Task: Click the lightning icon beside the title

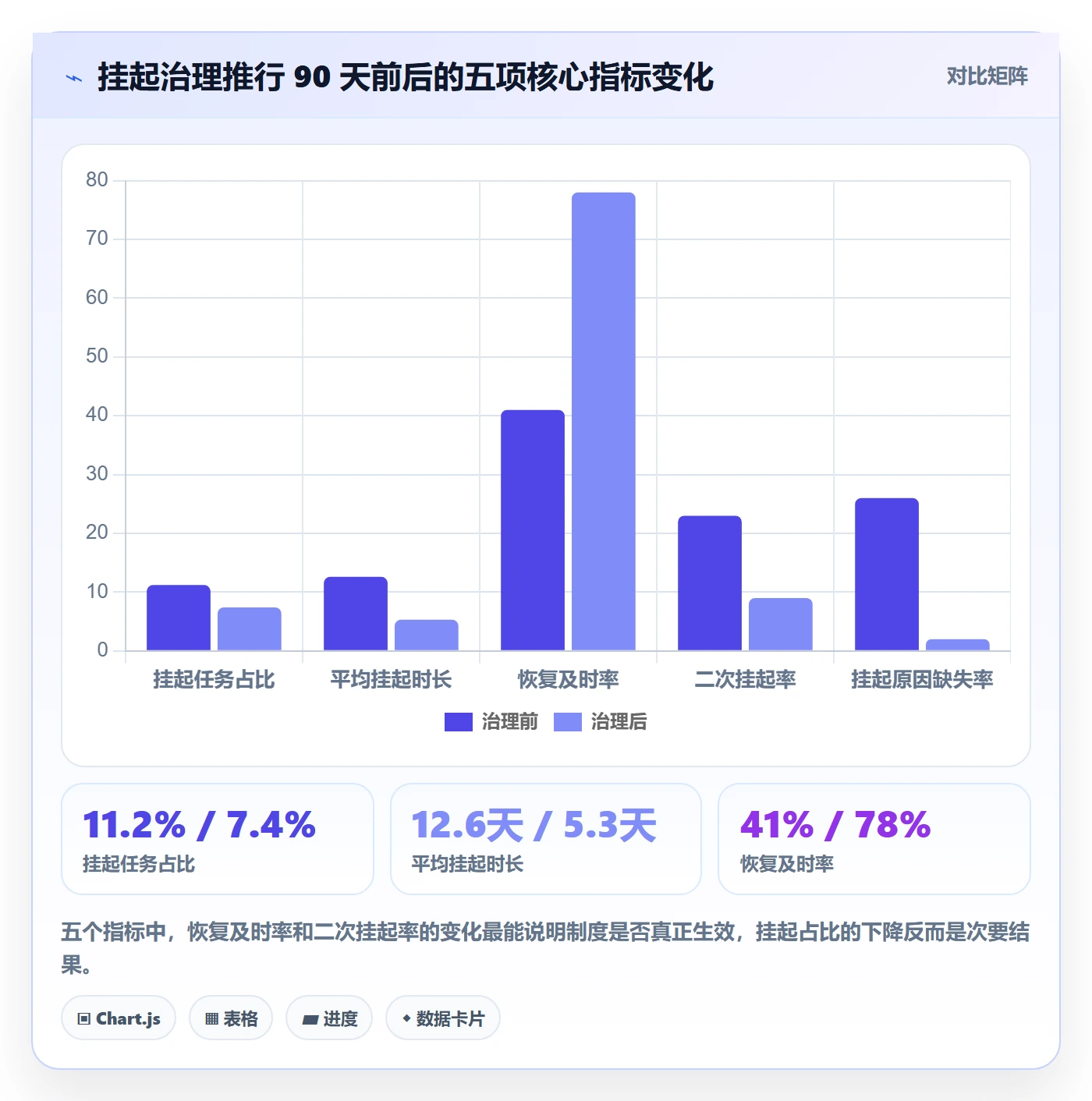Action: [x=74, y=78]
